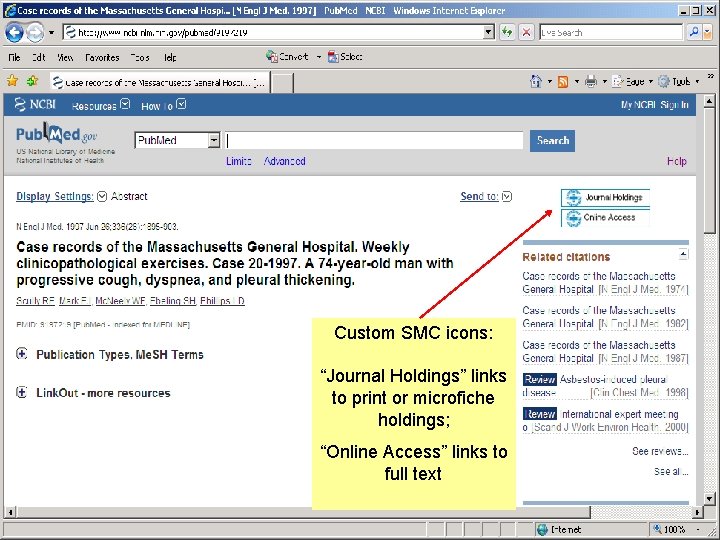Viewport: 720px width, 540px height.
Task: Open the Convert dropdown arrow
Action: click(x=319, y=57)
